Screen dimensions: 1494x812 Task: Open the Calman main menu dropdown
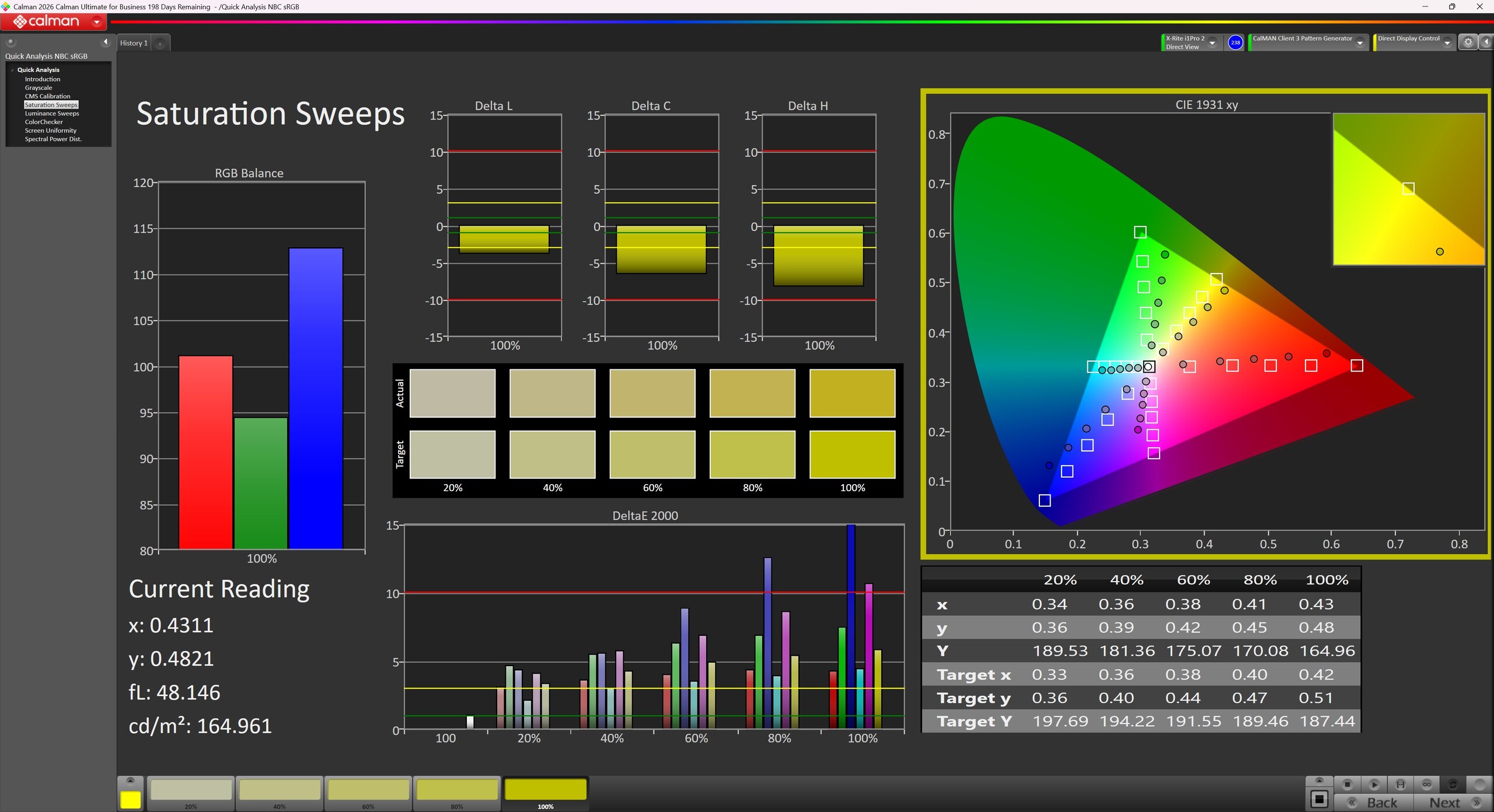click(x=97, y=22)
